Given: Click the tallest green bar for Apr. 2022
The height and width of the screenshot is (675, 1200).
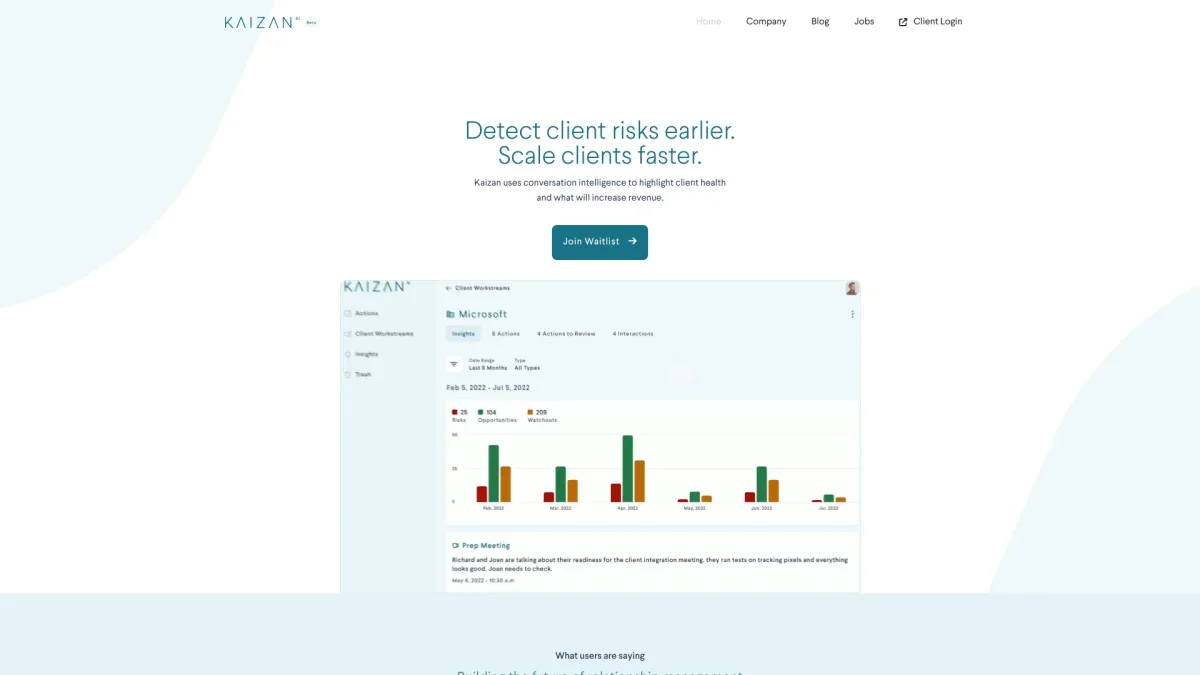Looking at the screenshot, I should click(627, 468).
